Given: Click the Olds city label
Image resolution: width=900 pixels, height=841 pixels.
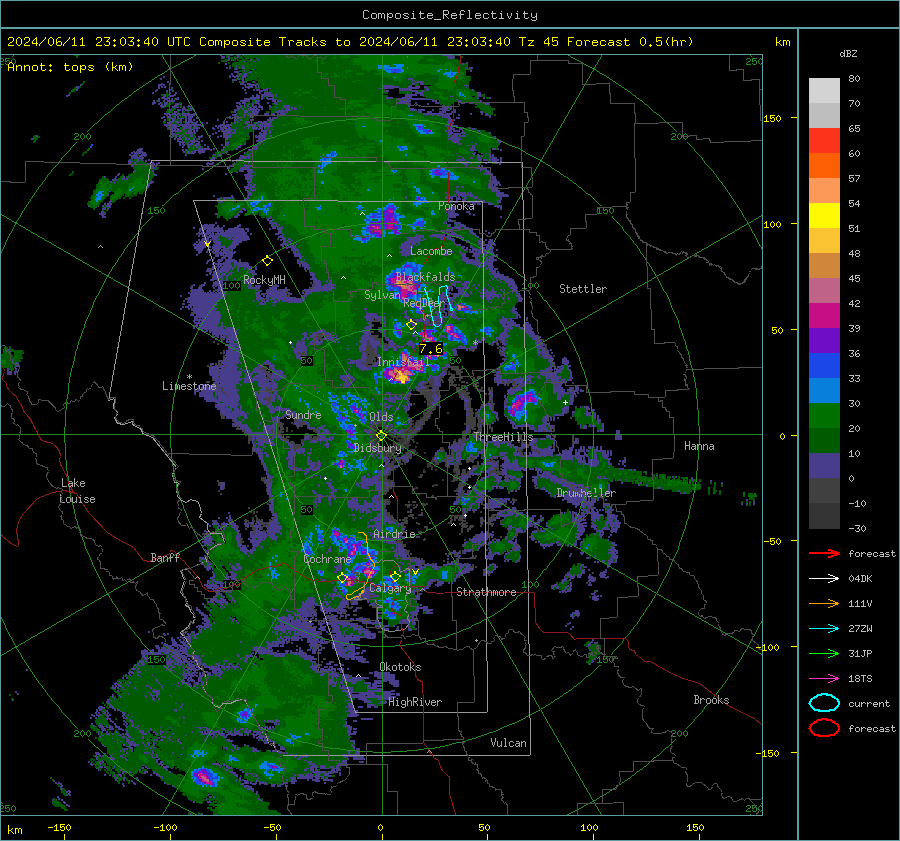Looking at the screenshot, I should click(x=381, y=417).
